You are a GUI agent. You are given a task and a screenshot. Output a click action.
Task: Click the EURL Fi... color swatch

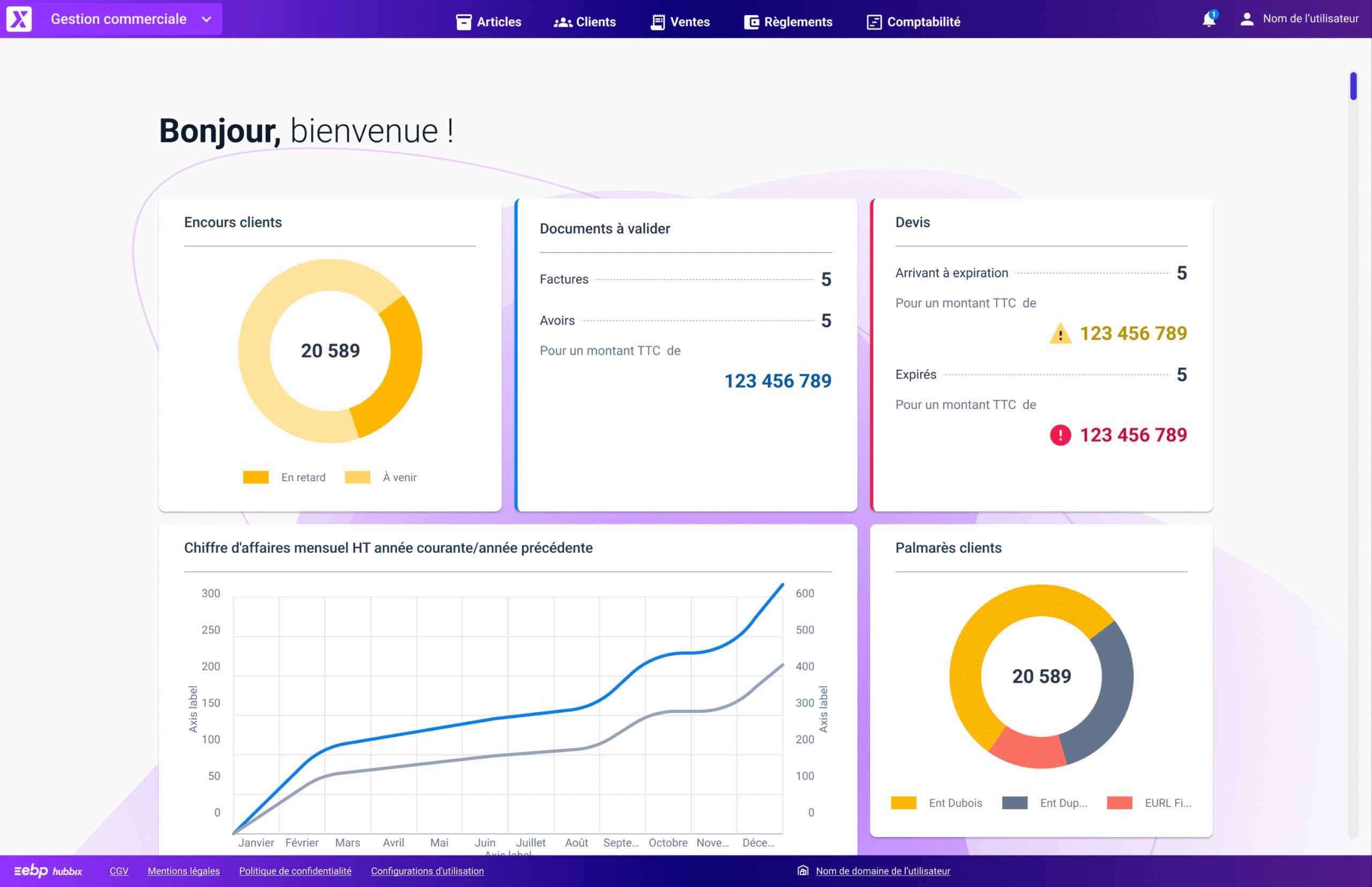point(1120,802)
